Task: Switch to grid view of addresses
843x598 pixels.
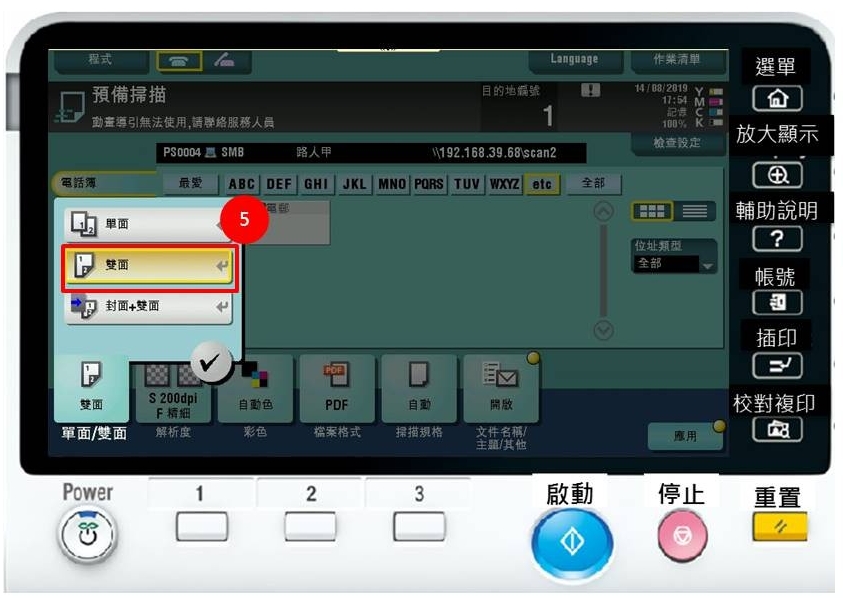Action: click(653, 212)
